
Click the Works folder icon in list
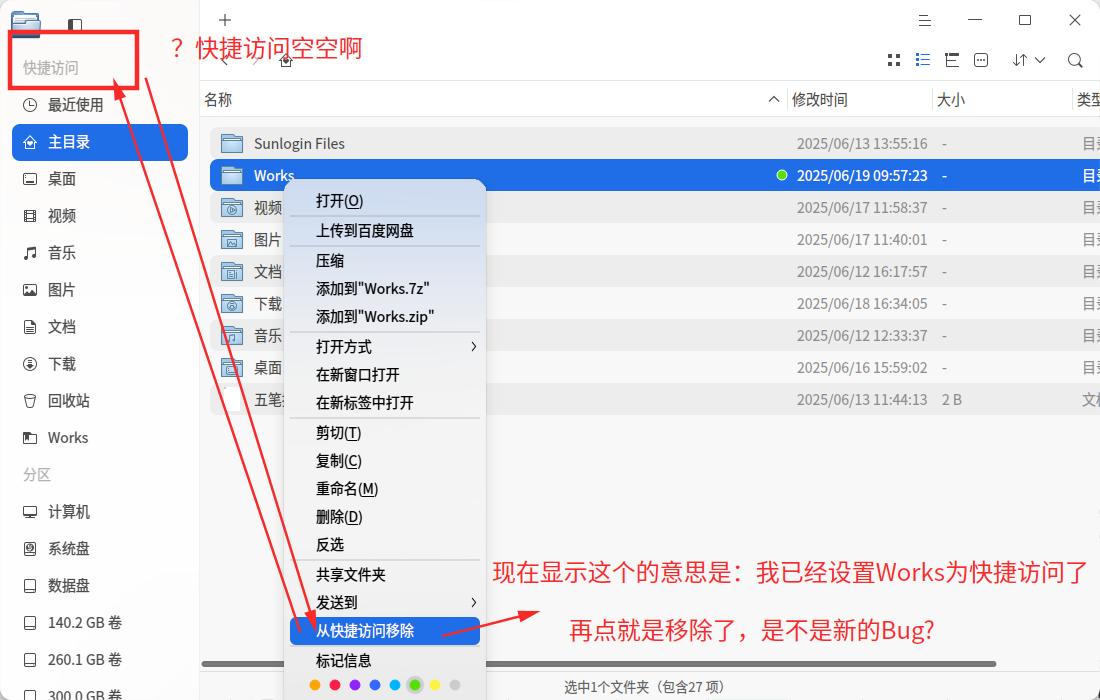click(232, 175)
